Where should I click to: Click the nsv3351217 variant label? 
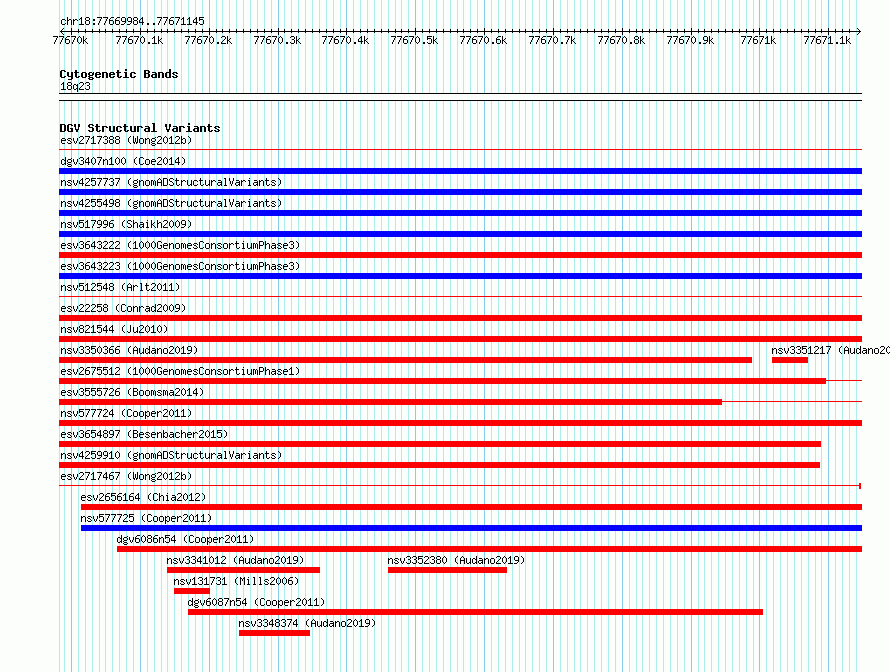[x=830, y=350]
